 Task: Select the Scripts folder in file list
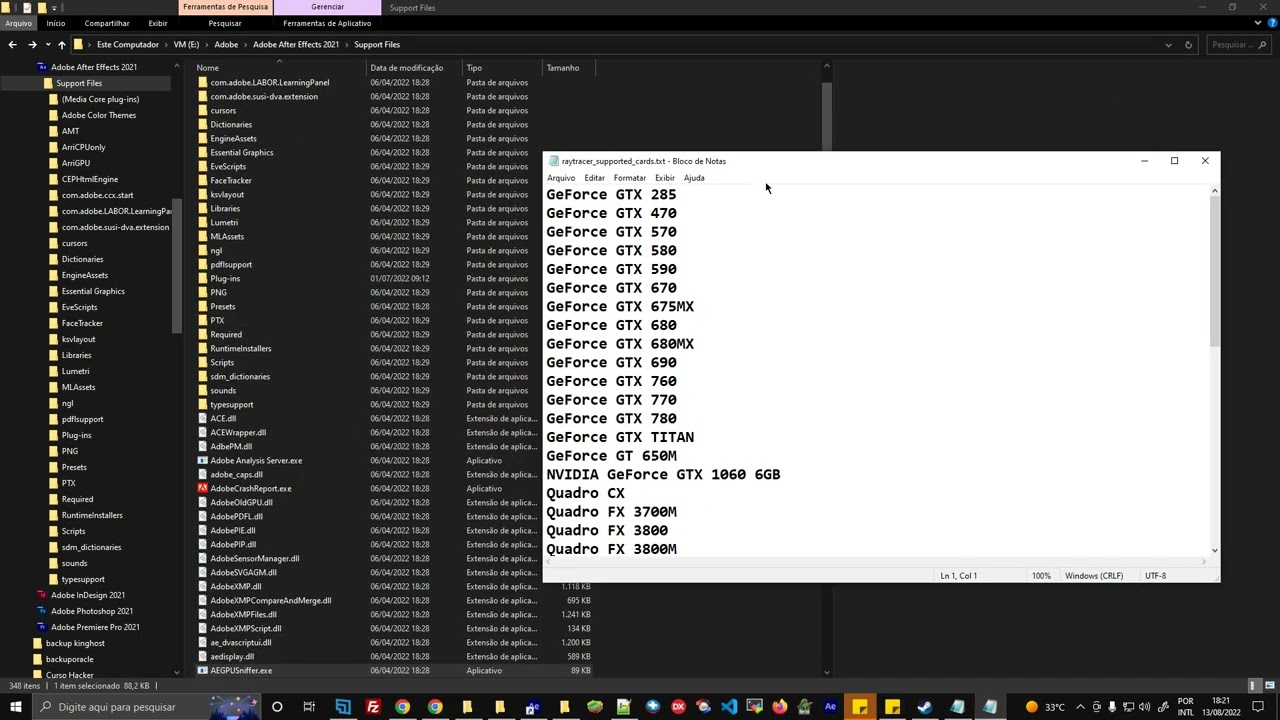coord(222,363)
